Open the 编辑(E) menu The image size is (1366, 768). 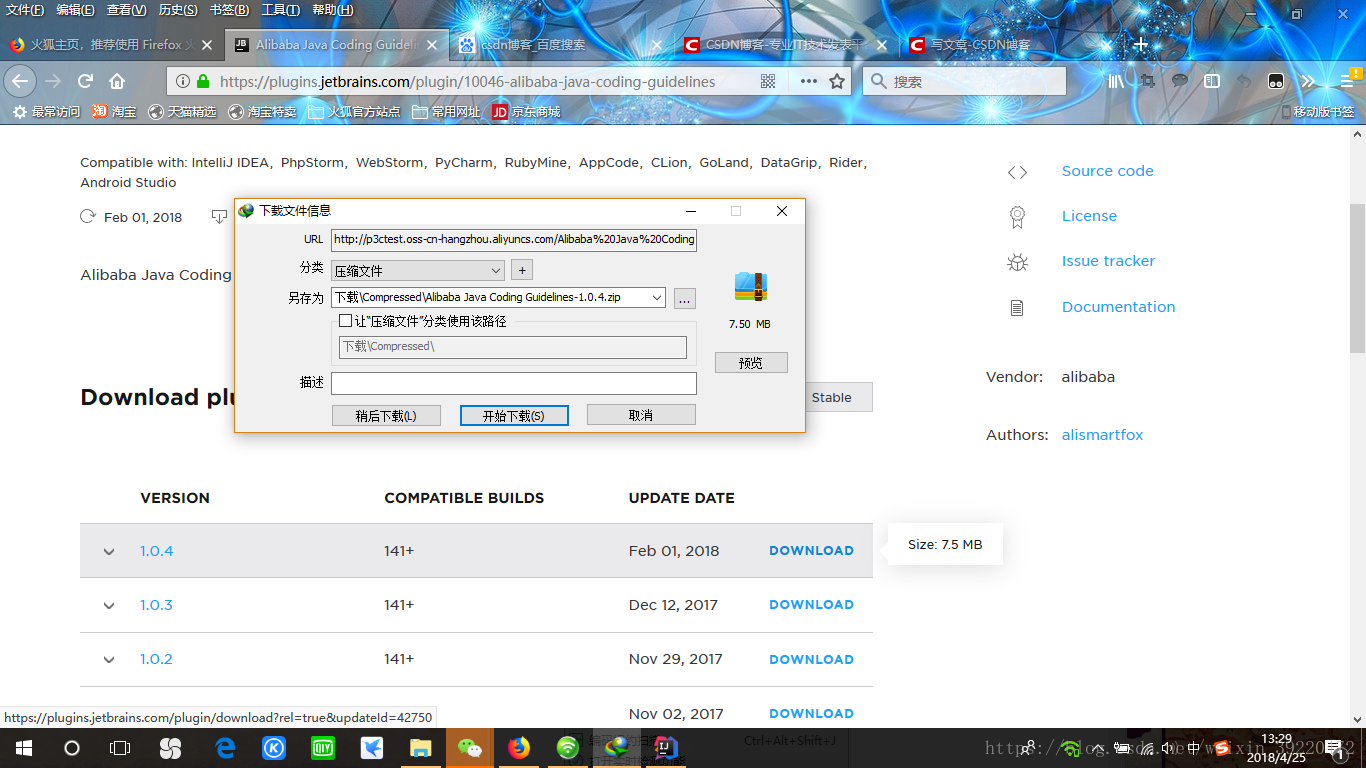pos(75,10)
